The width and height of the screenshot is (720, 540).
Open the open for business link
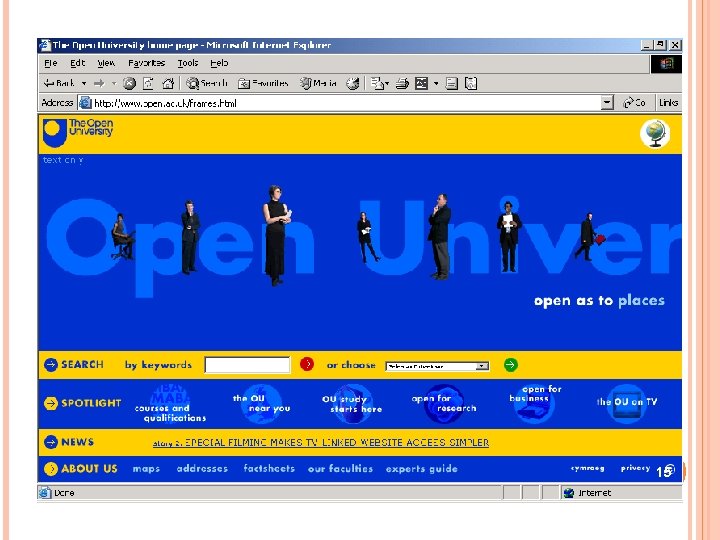(535, 403)
